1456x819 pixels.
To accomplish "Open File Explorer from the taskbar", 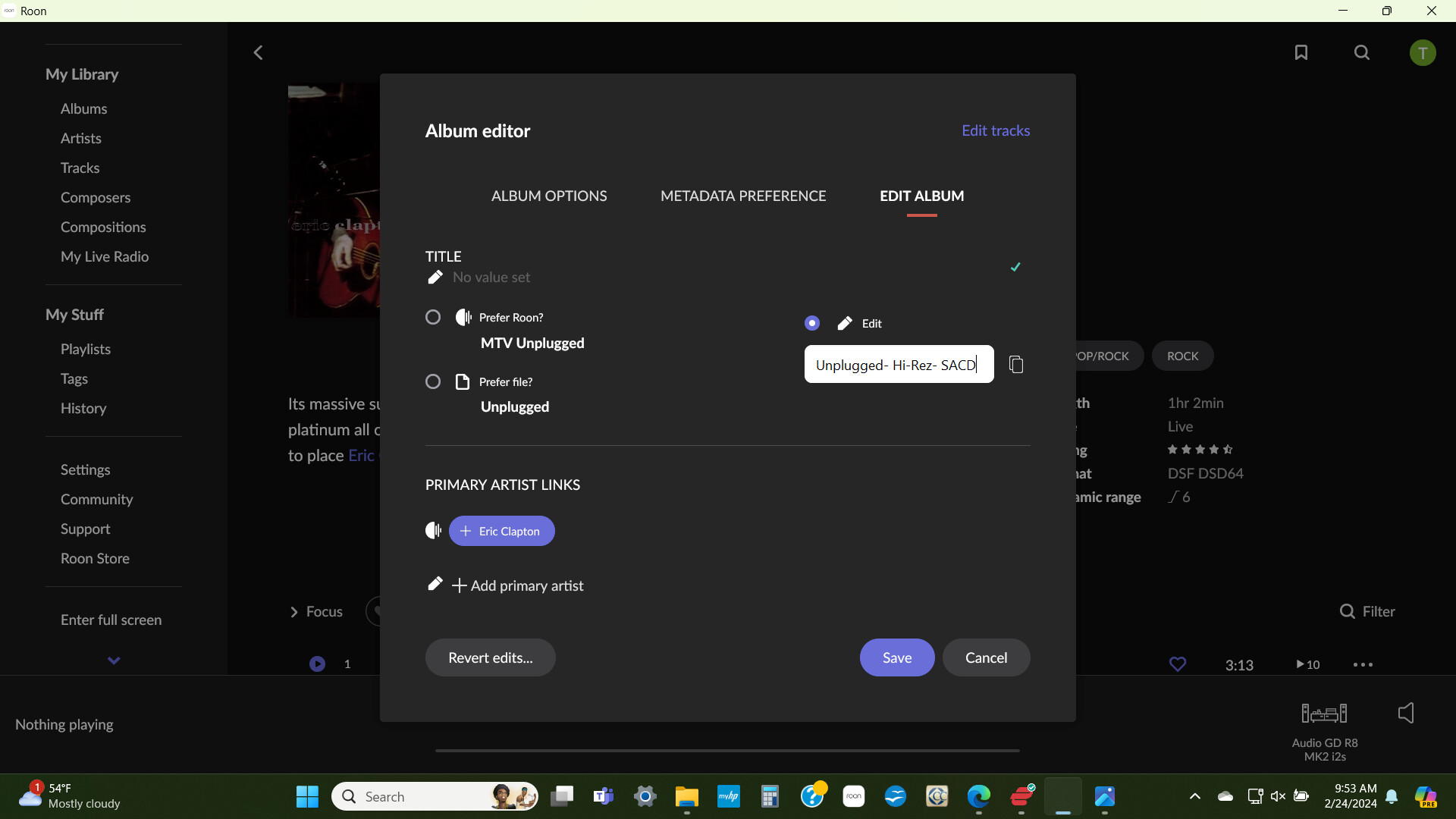I will point(686,796).
